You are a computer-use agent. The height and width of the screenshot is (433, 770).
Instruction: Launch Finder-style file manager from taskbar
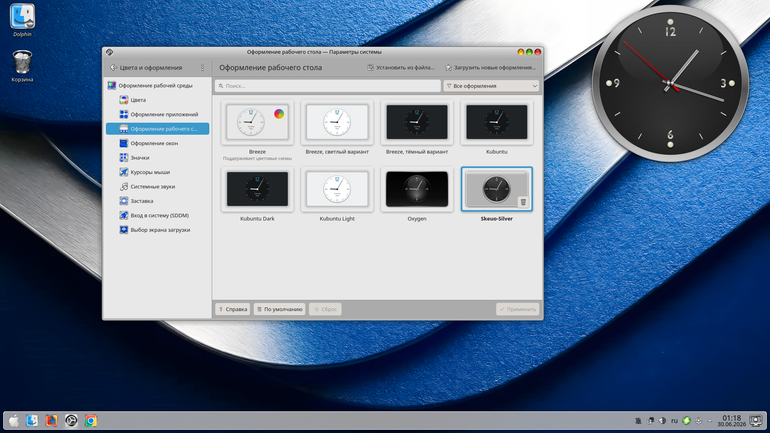click(x=32, y=421)
